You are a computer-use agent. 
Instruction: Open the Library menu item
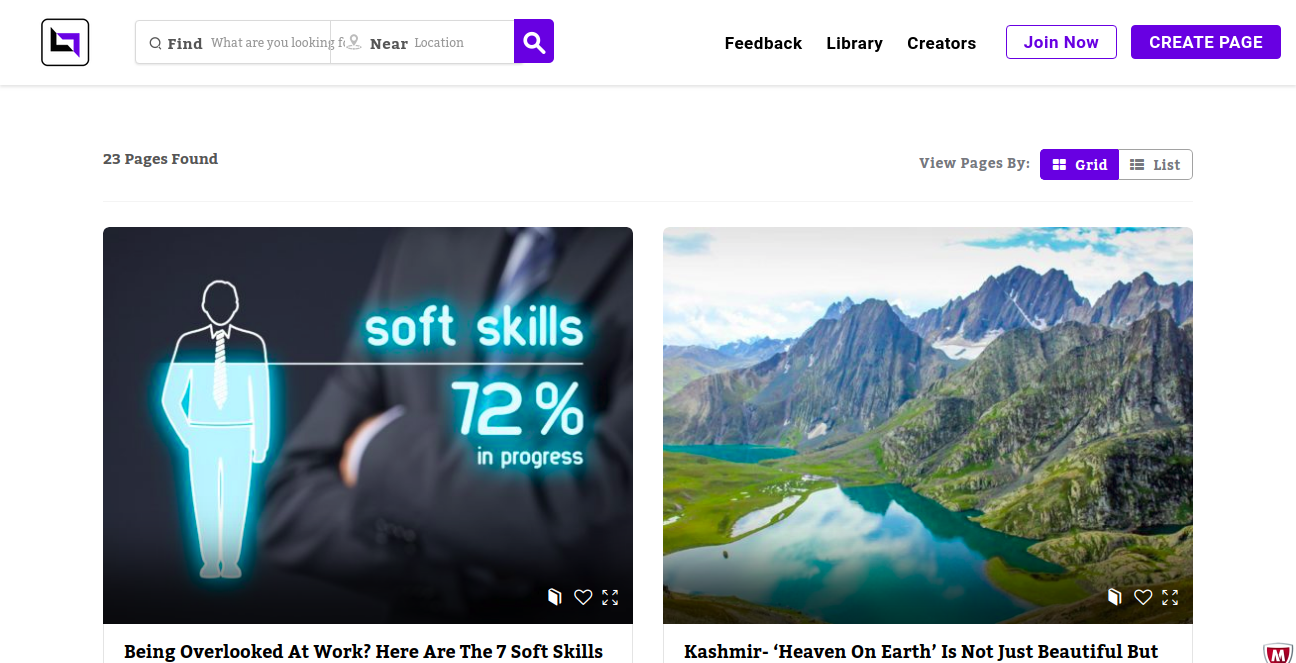click(x=854, y=43)
